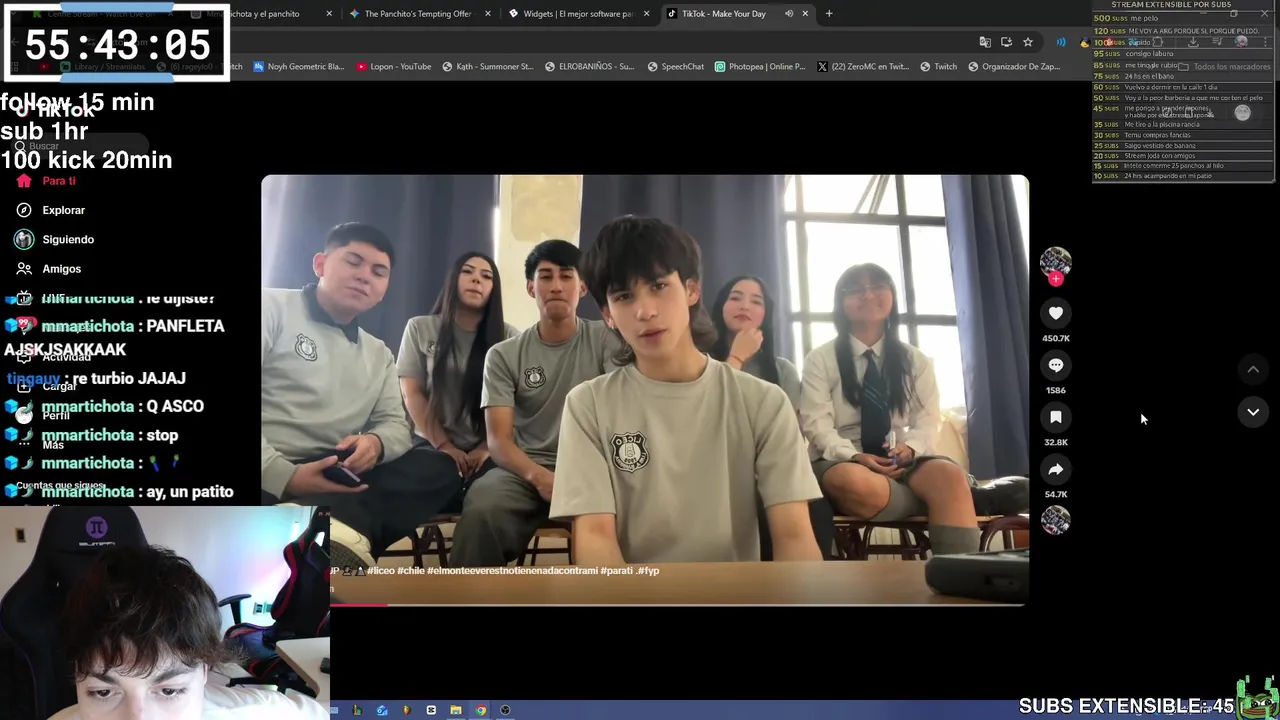This screenshot has height=720, width=1280.
Task: Open Noyh Geometric Bla... bookmark
Action: tap(298, 67)
